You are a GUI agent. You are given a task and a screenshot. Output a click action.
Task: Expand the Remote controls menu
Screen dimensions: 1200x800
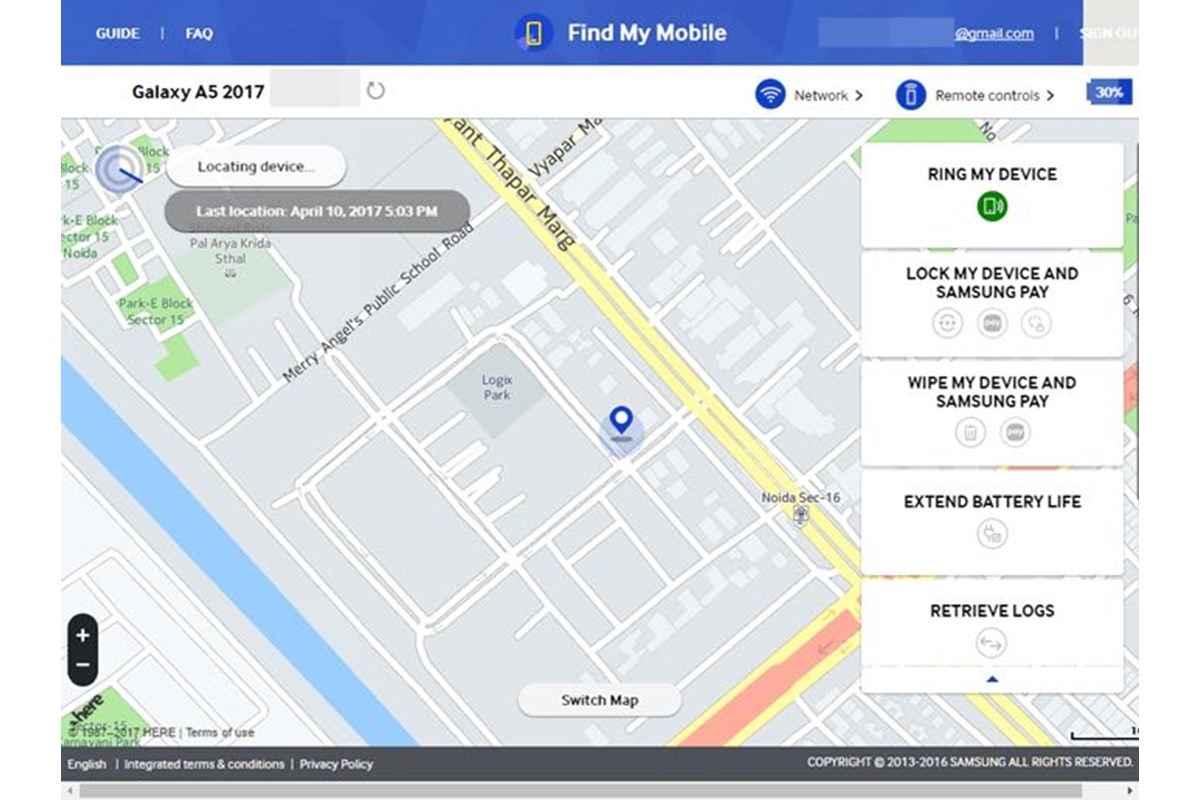[x=994, y=96]
